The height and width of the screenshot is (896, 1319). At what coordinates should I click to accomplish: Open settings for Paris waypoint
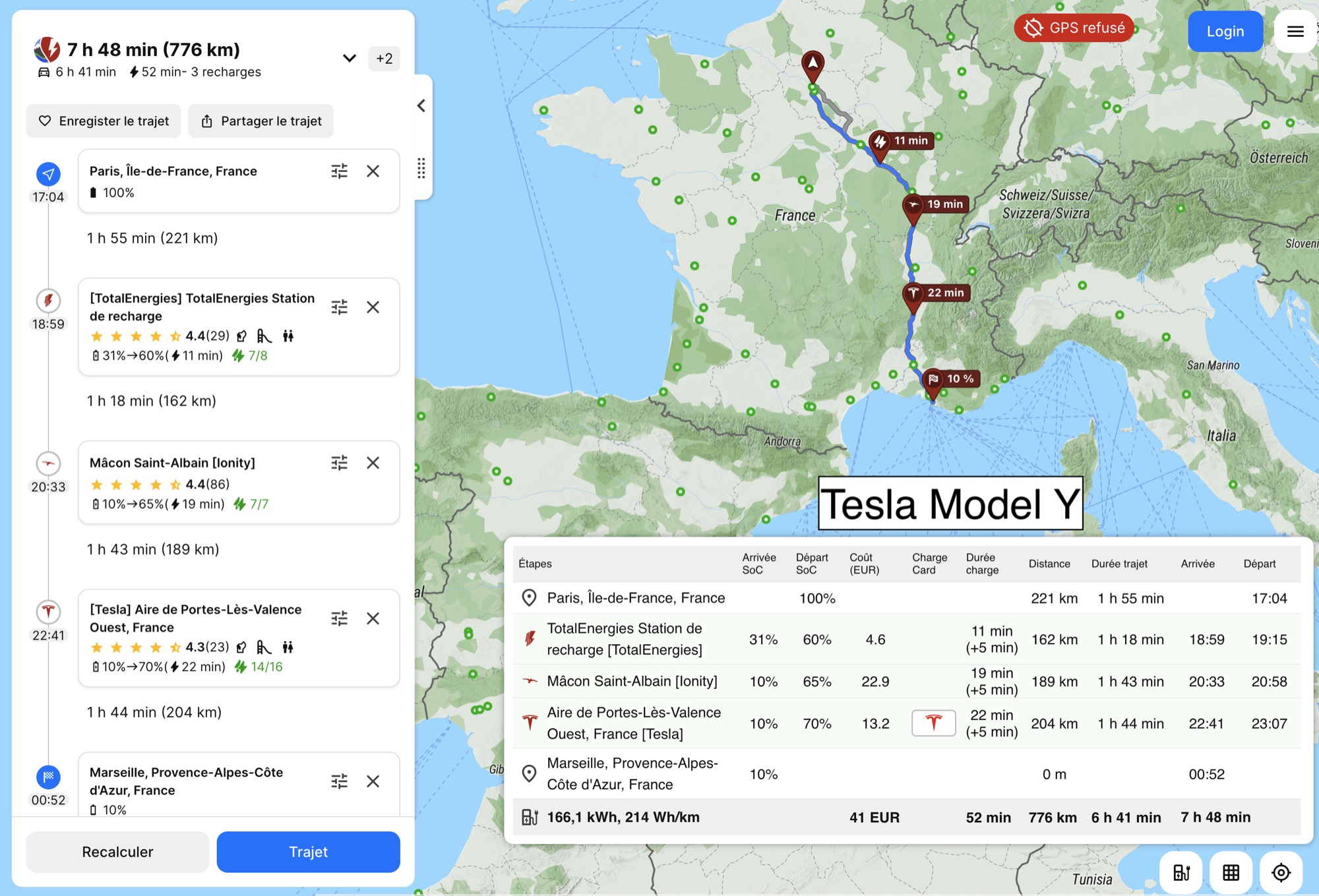(339, 171)
